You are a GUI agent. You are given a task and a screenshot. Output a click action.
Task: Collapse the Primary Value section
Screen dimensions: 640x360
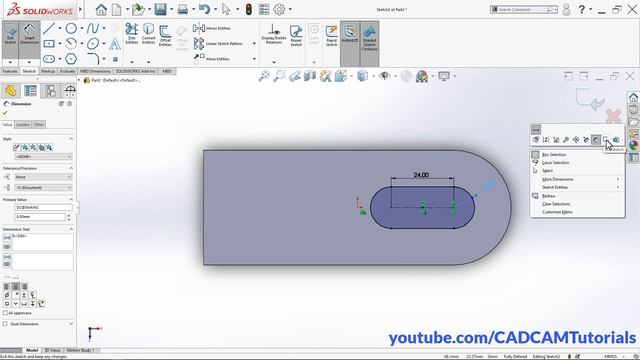pos(71,200)
